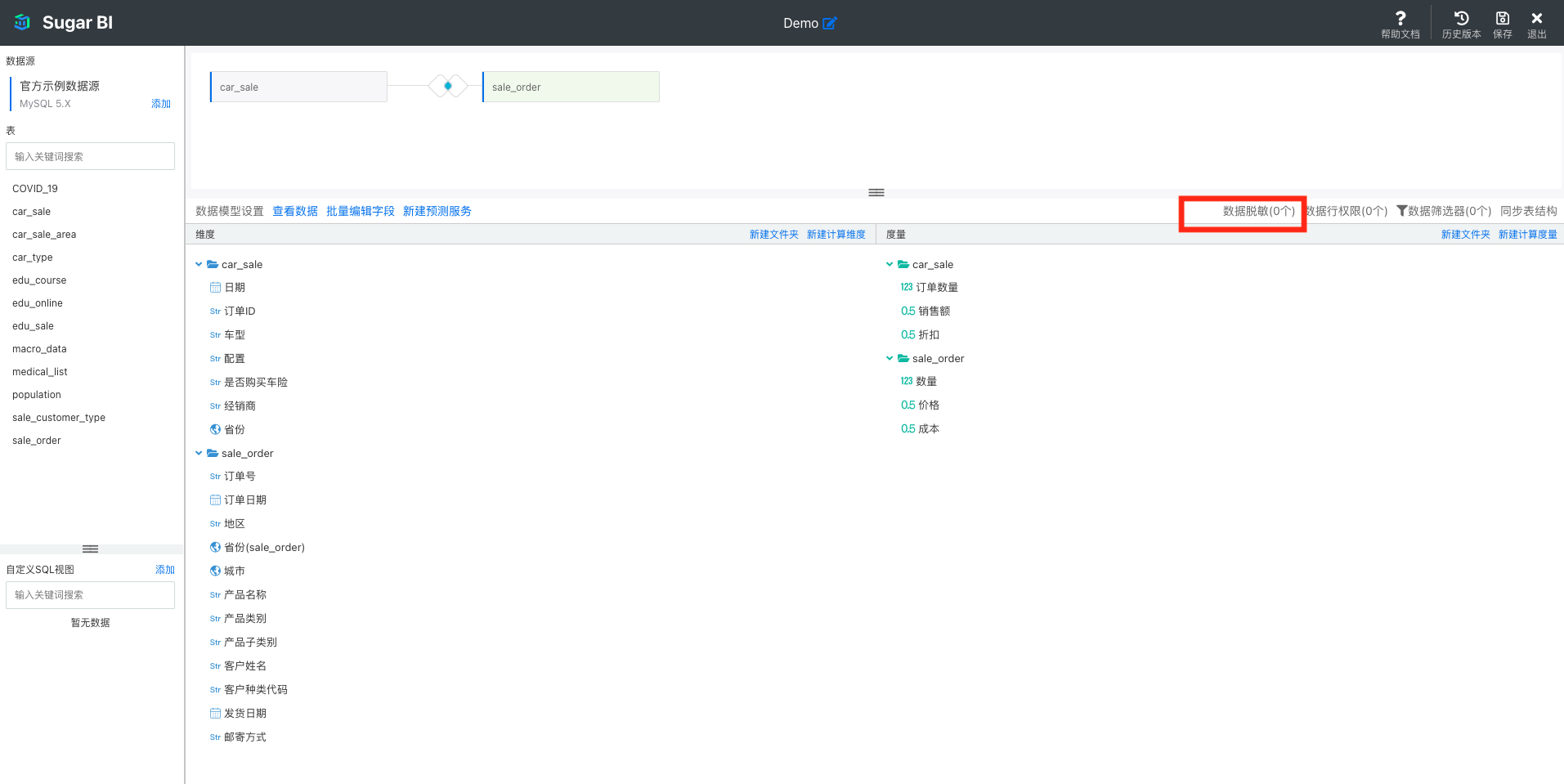This screenshot has height=784, width=1564.
Task: Click the calendar icon beside 日期
Action: click(x=215, y=288)
